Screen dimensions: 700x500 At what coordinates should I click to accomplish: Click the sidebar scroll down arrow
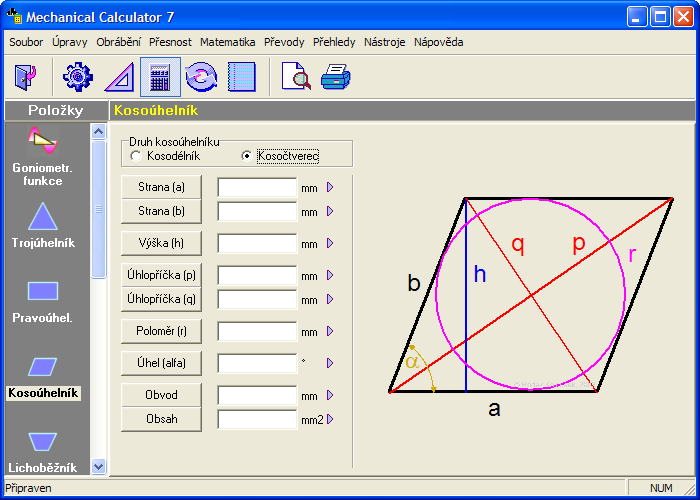[x=98, y=467]
